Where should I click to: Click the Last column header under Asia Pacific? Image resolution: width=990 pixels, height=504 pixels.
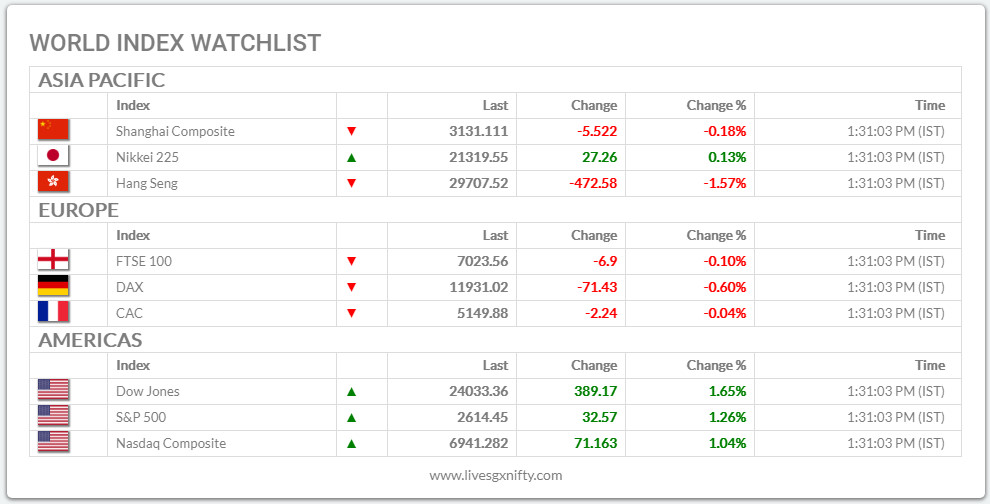tap(495, 105)
